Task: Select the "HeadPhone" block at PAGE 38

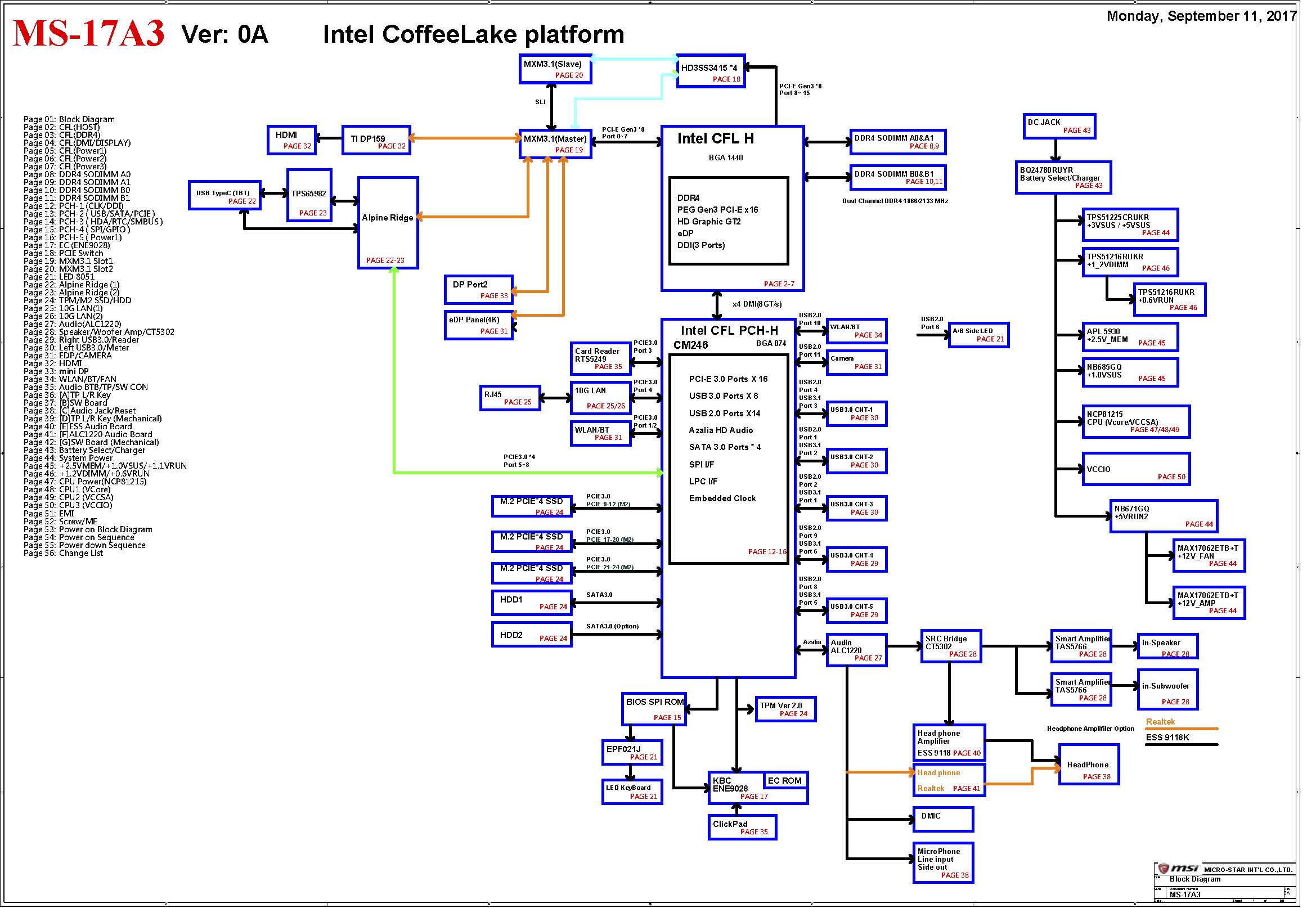Action: (x=1089, y=764)
